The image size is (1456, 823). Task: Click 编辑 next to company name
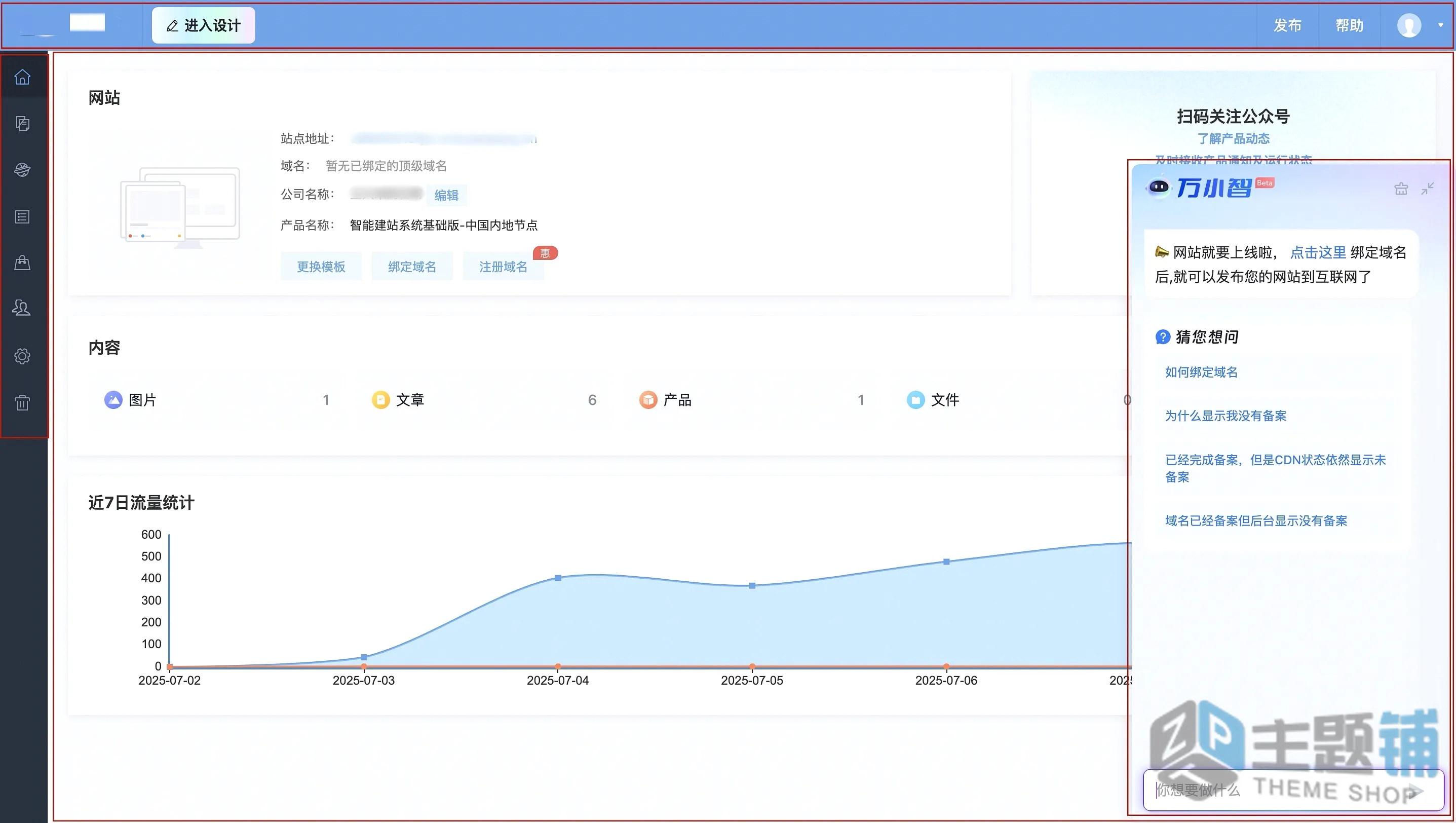[446, 195]
